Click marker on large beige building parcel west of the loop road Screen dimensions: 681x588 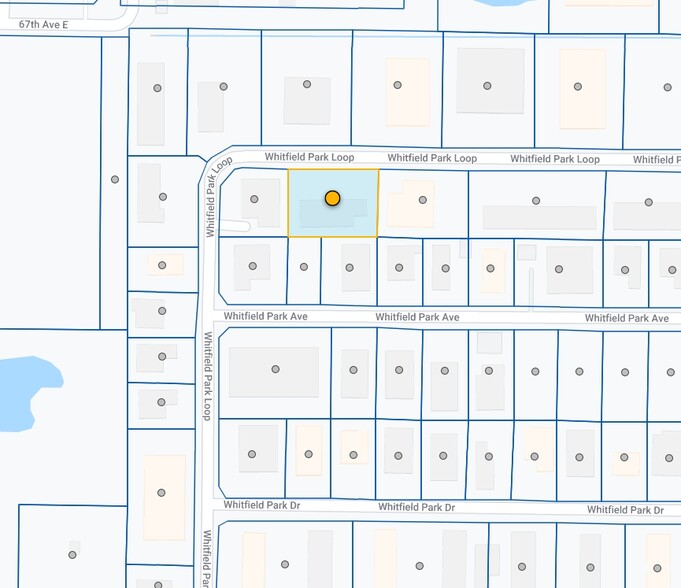[x=161, y=492]
